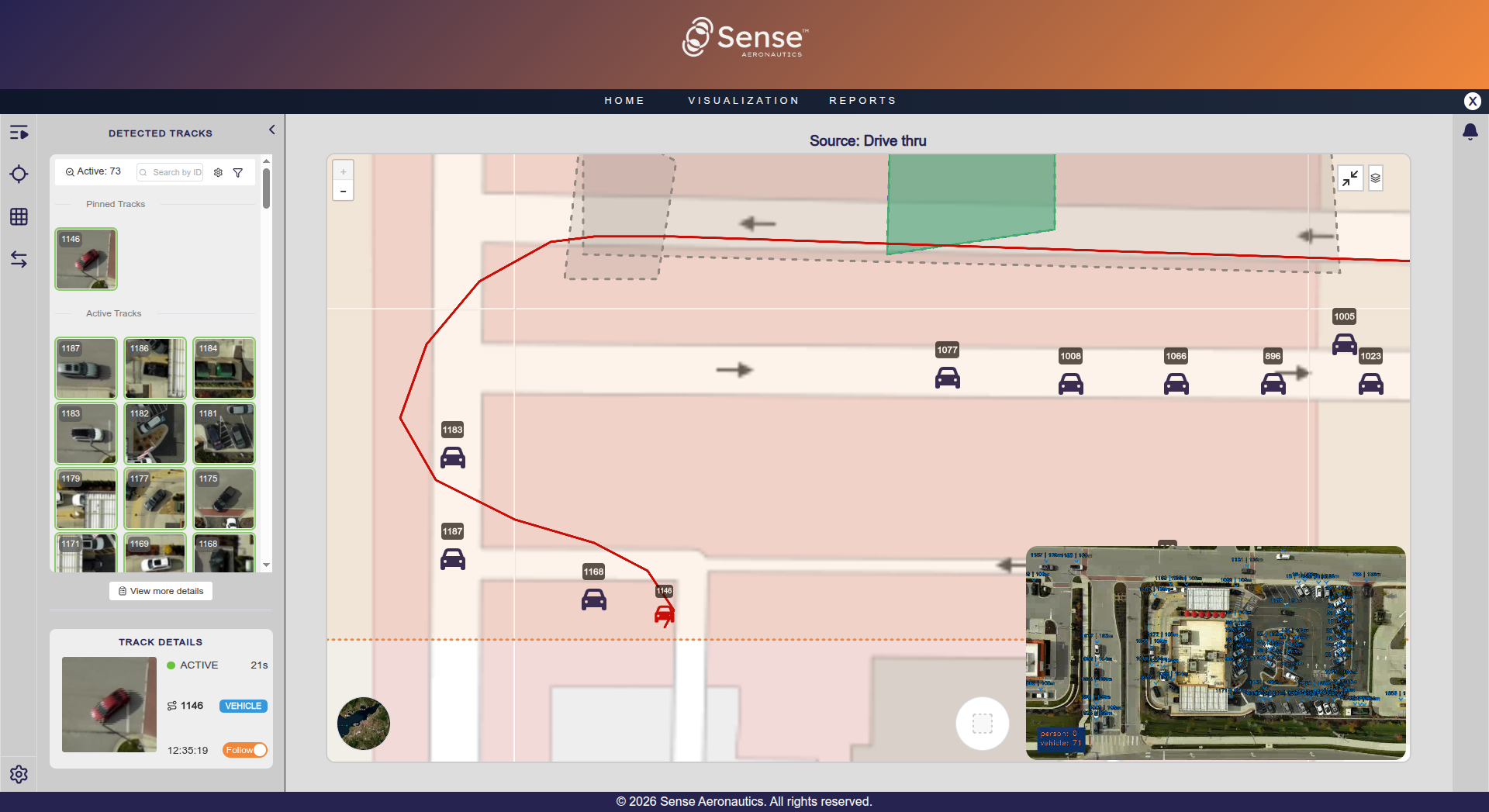
Task: Collapse the Detected Tracks panel
Action: point(271,130)
